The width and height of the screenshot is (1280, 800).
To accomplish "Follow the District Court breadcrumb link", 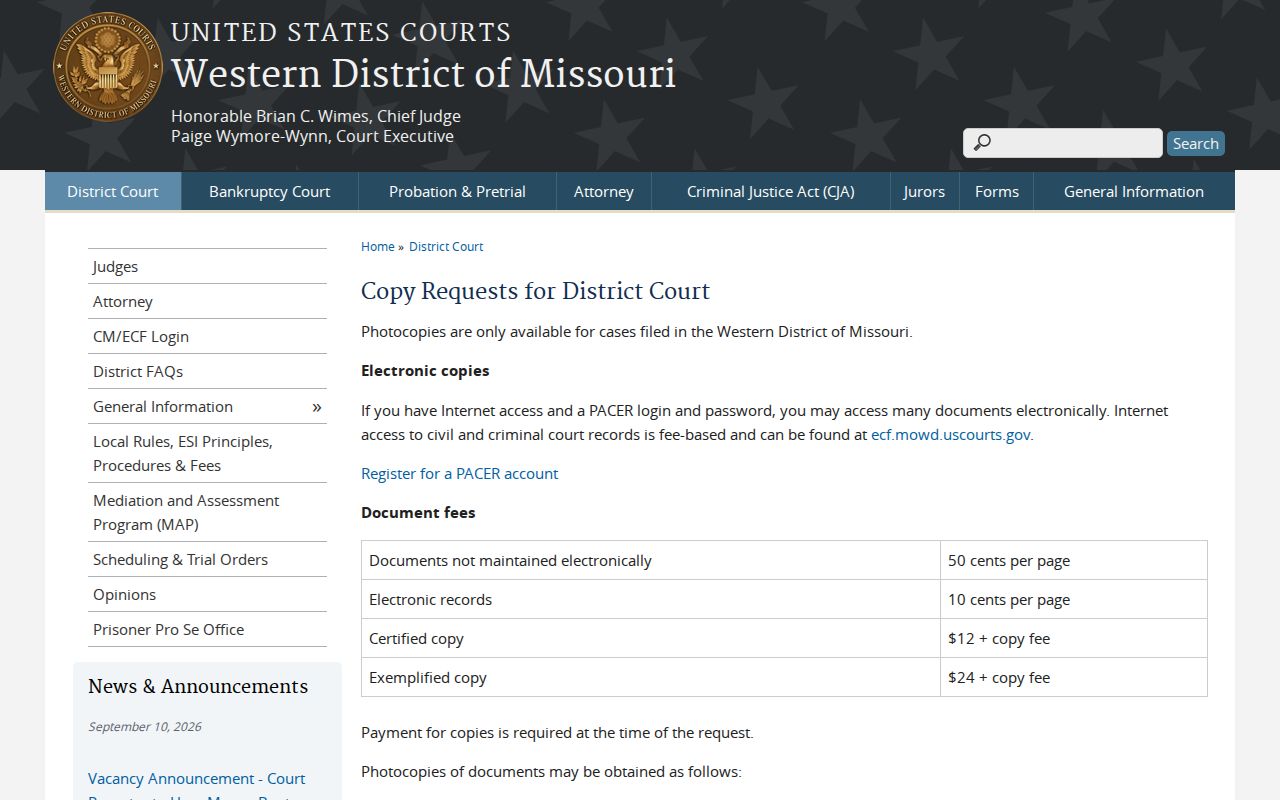I will pyautogui.click(x=446, y=246).
